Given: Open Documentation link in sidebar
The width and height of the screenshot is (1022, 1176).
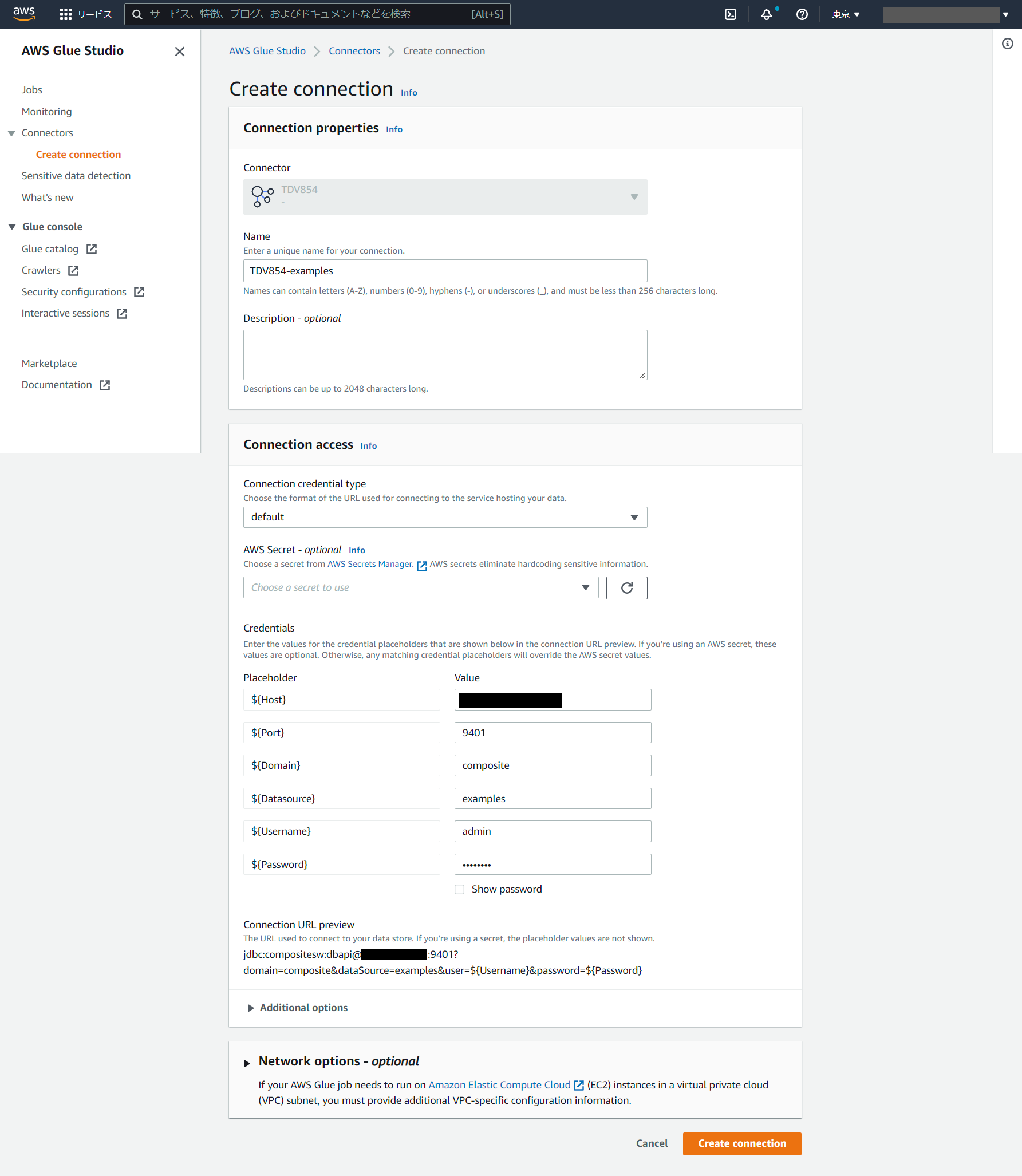Looking at the screenshot, I should (57, 385).
